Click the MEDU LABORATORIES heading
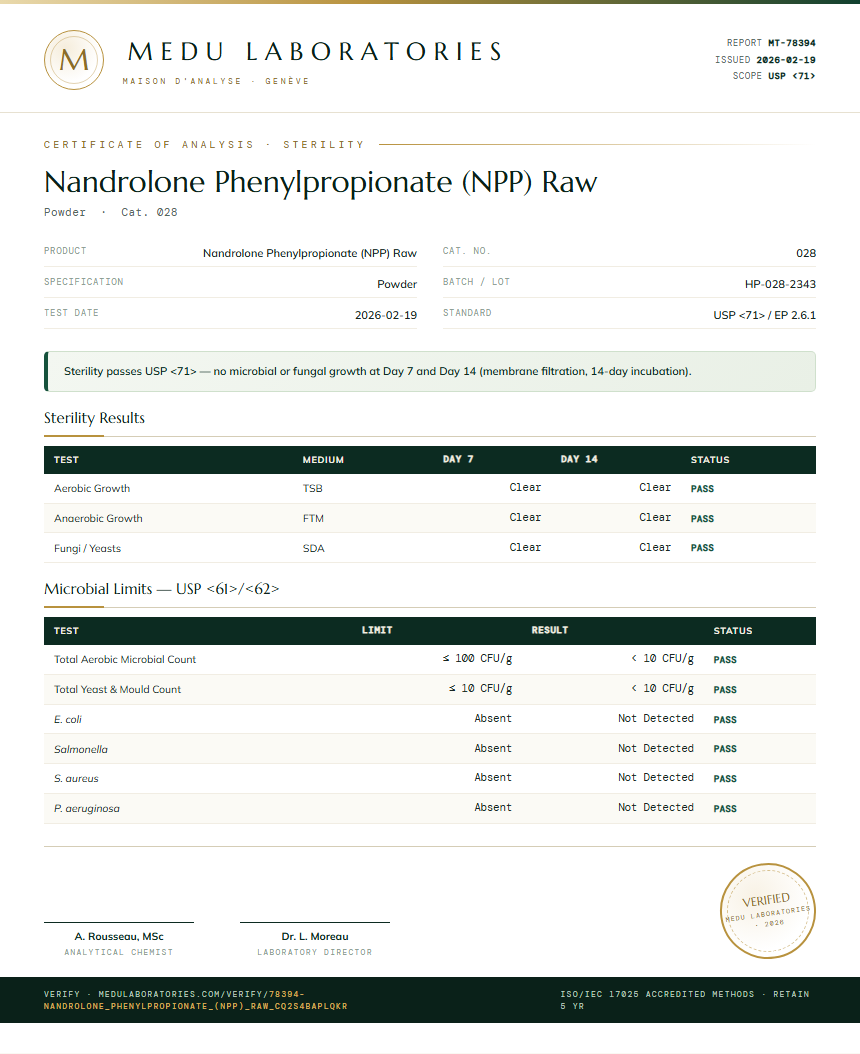 pyautogui.click(x=315, y=52)
